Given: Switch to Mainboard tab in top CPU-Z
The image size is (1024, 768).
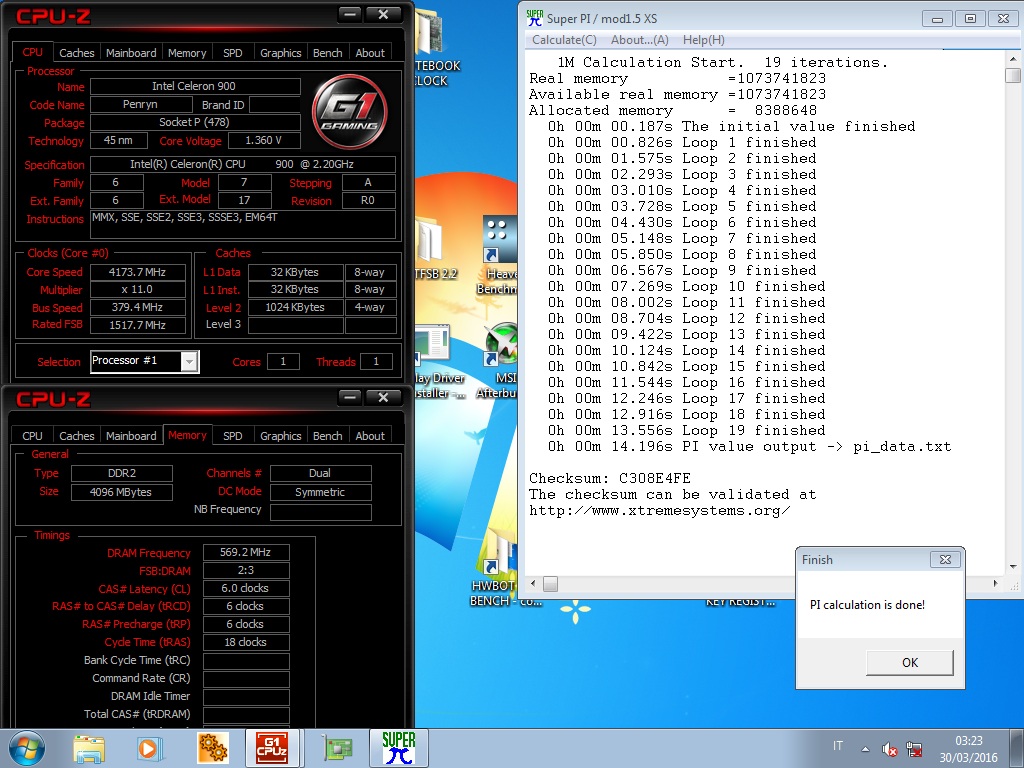Looking at the screenshot, I should 131,53.
